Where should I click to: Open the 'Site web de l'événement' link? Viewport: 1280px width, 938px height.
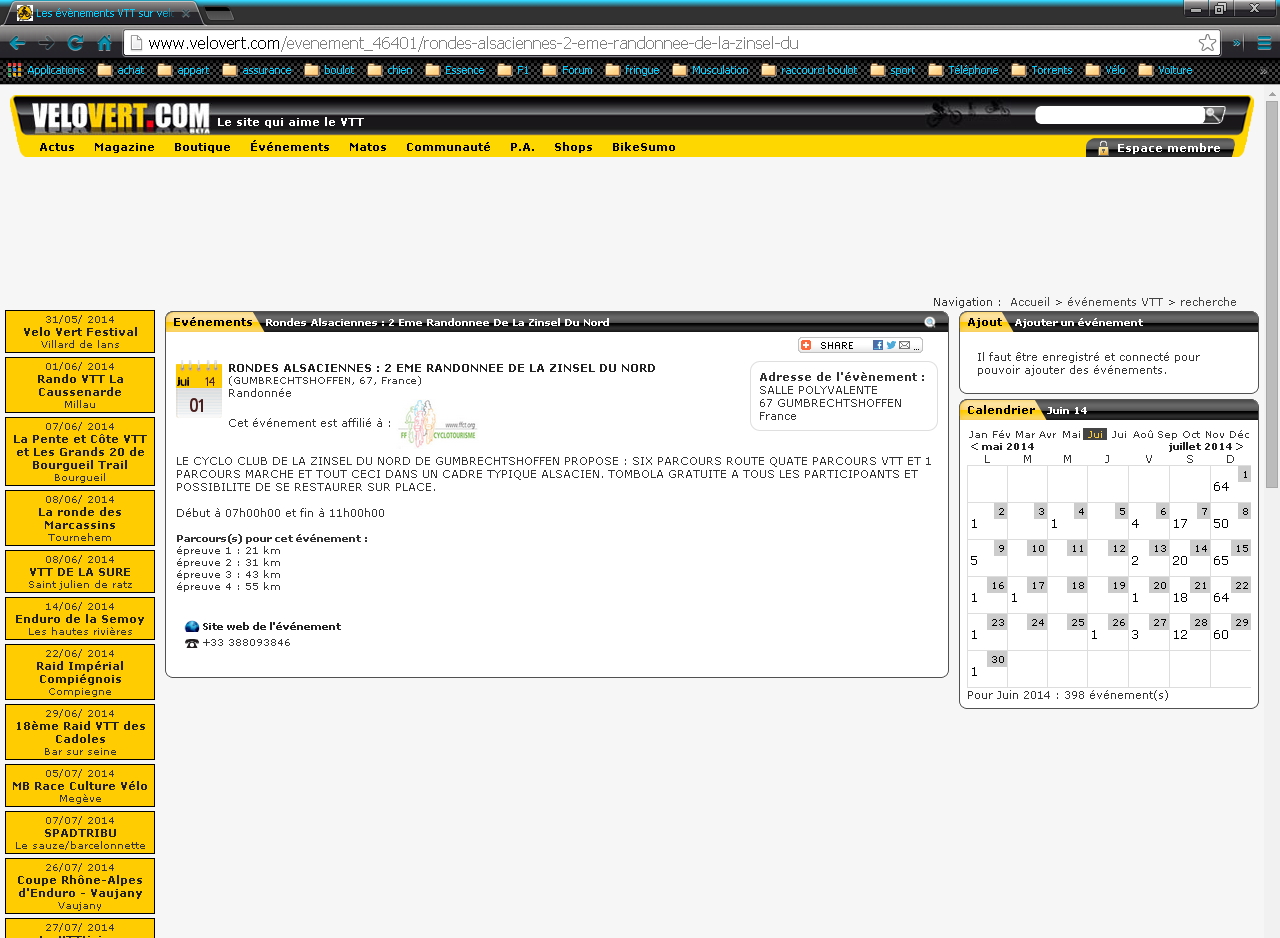(271, 627)
